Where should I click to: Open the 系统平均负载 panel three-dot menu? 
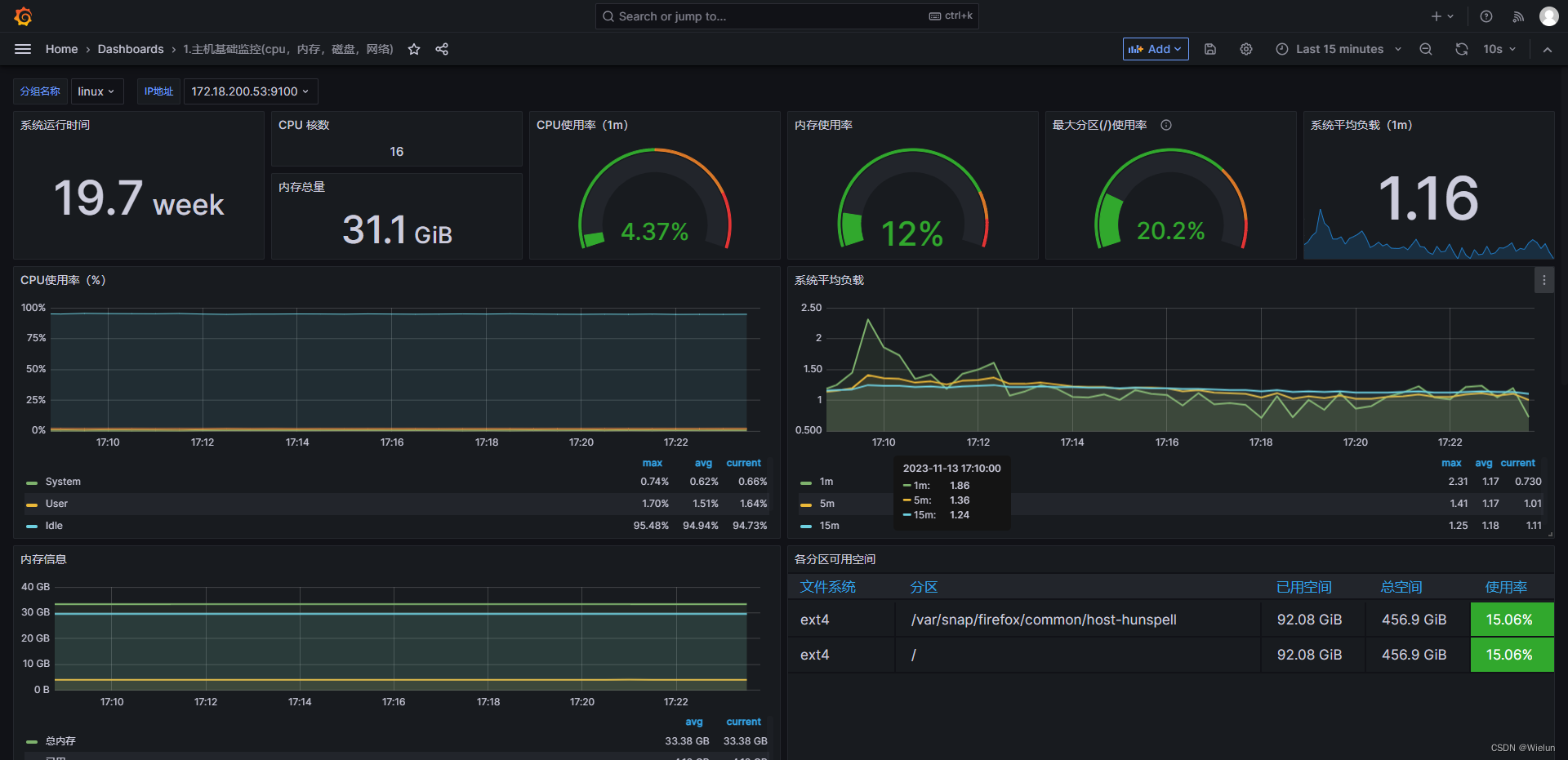pos(1543,280)
